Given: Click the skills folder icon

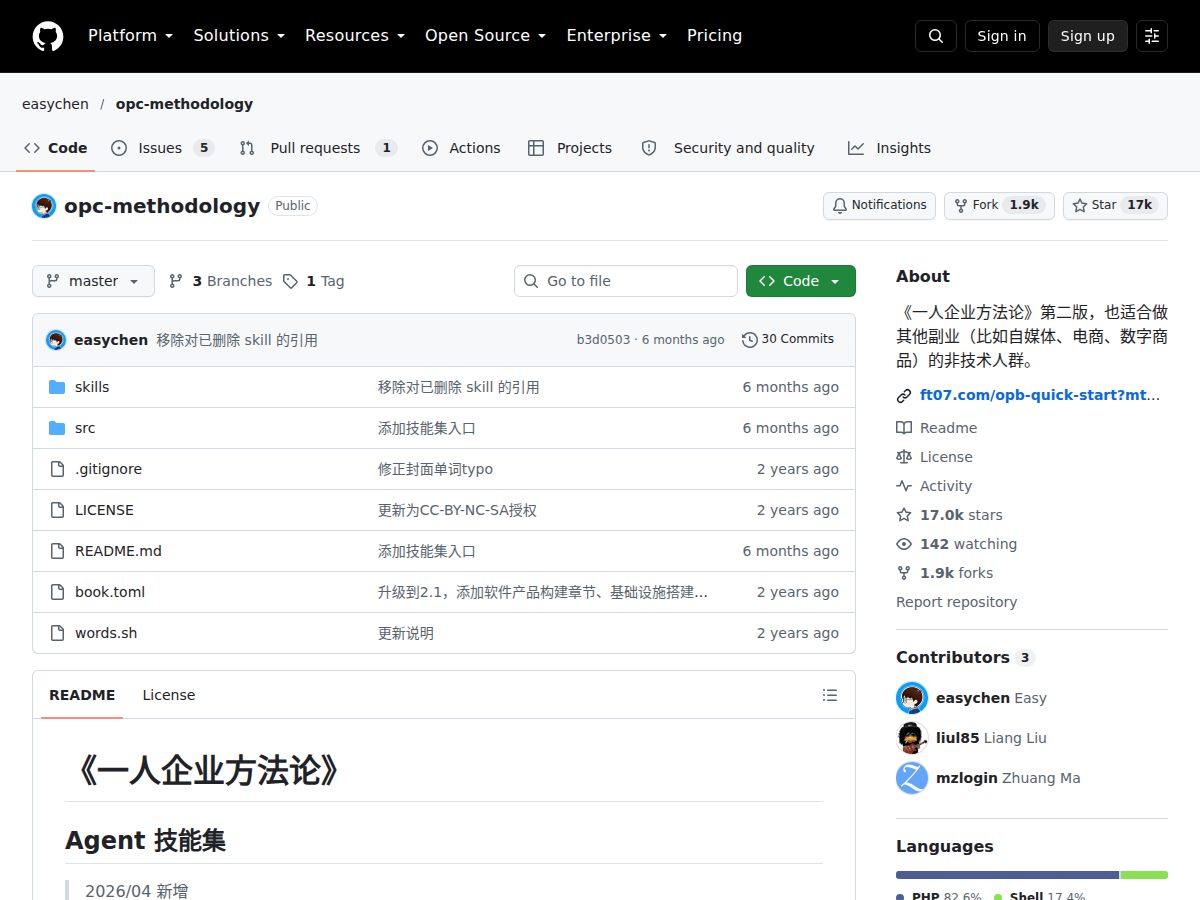Looking at the screenshot, I should pos(57,387).
